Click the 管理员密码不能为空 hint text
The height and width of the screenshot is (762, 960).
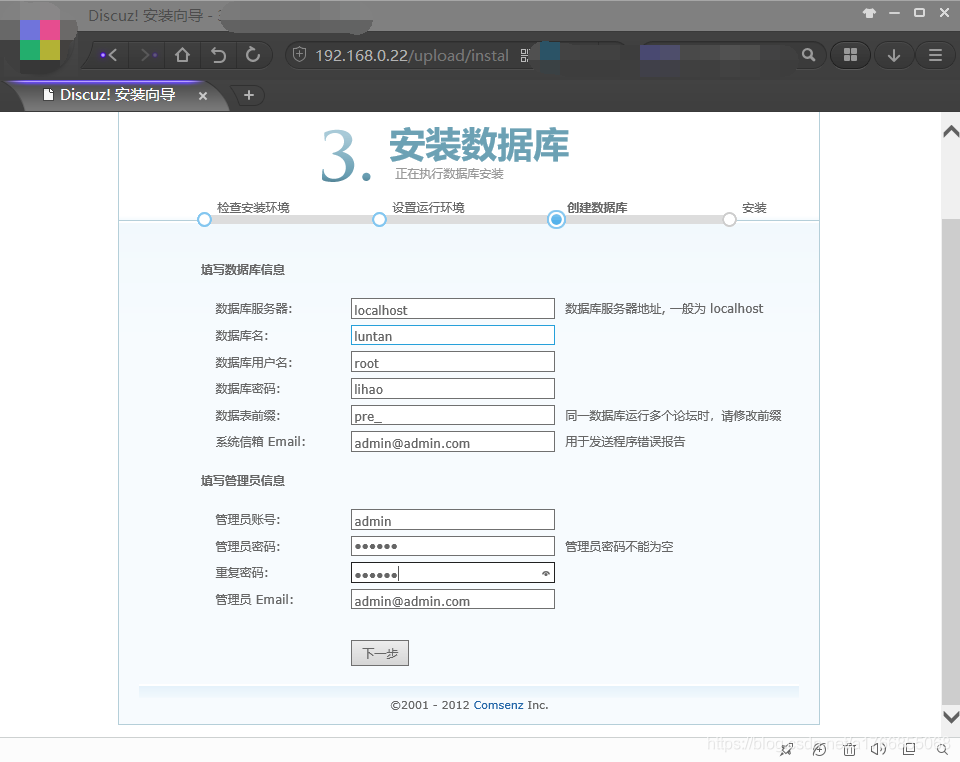click(619, 547)
